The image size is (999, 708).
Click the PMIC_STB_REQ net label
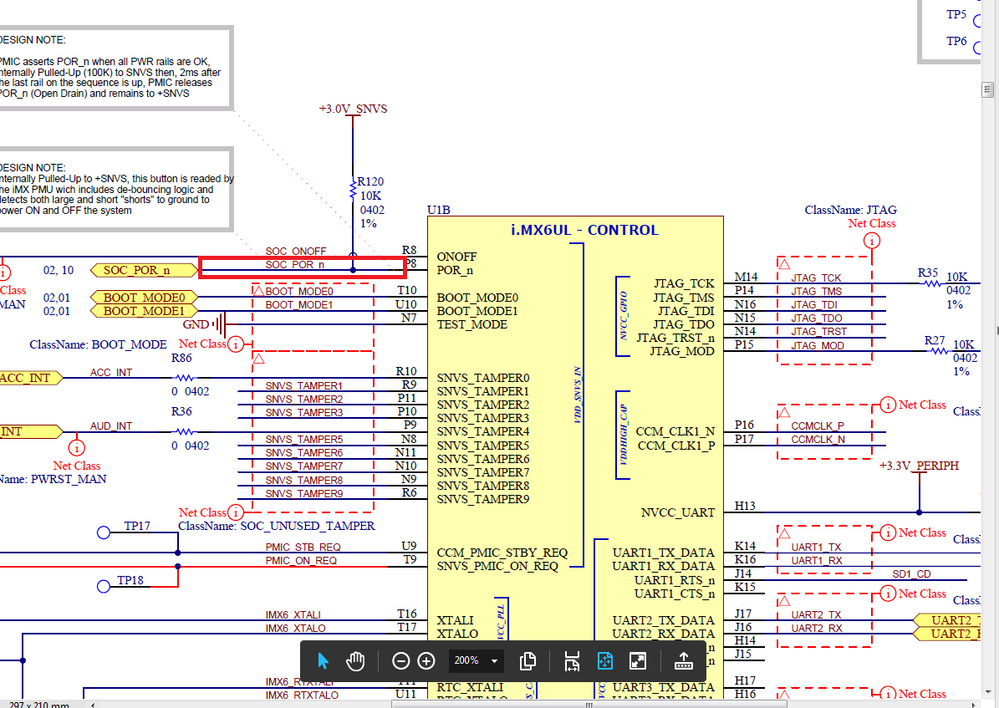(x=303, y=547)
